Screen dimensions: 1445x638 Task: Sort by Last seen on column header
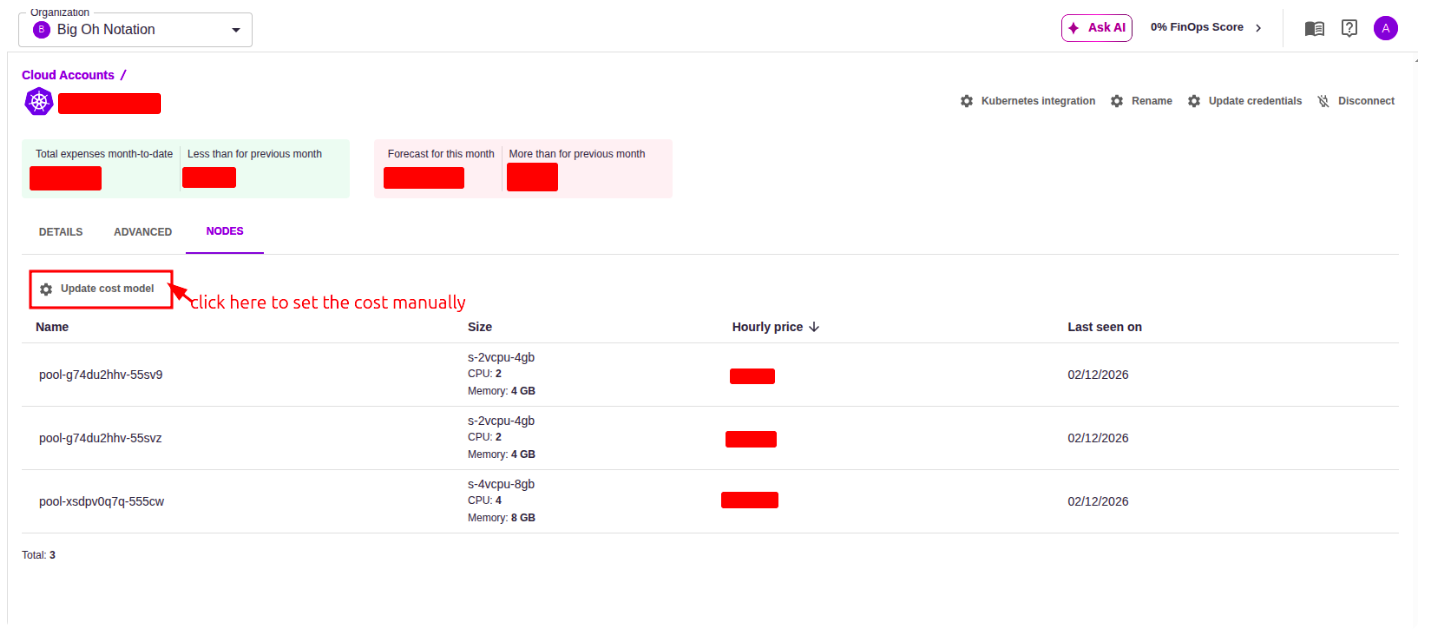coord(1105,327)
